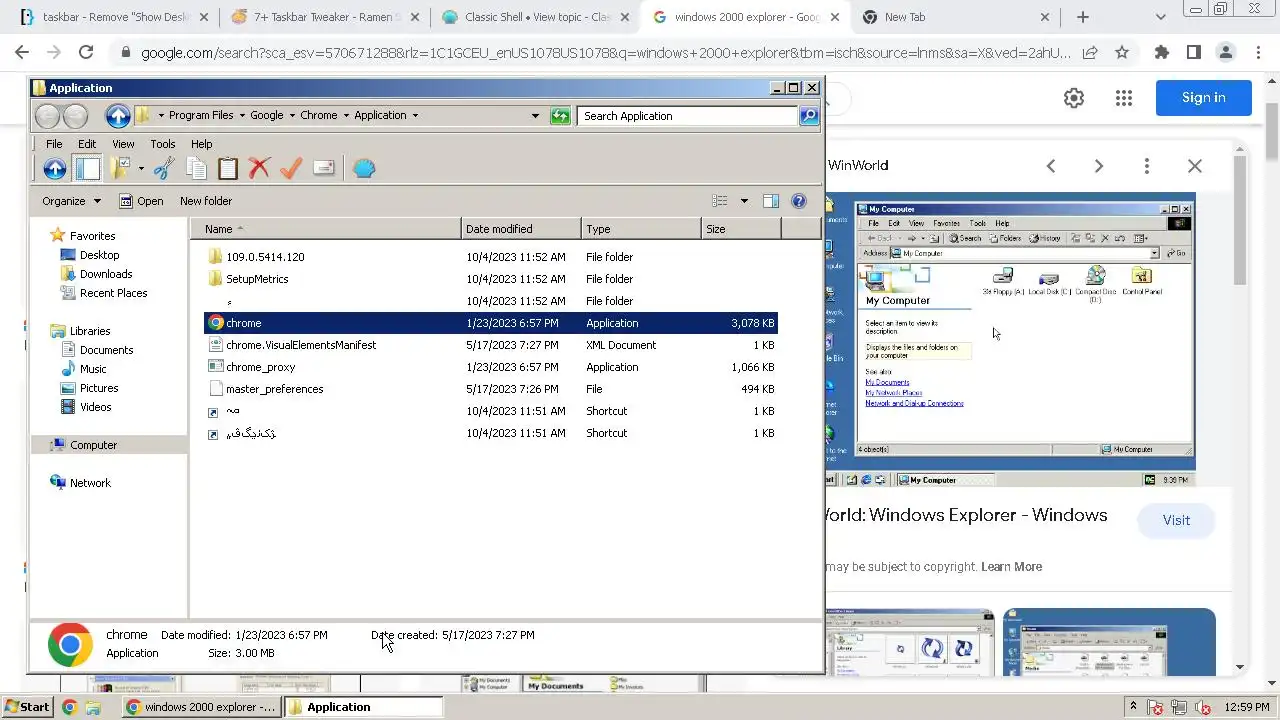Click Classic Shell Up toolbar button

pyautogui.click(x=54, y=169)
